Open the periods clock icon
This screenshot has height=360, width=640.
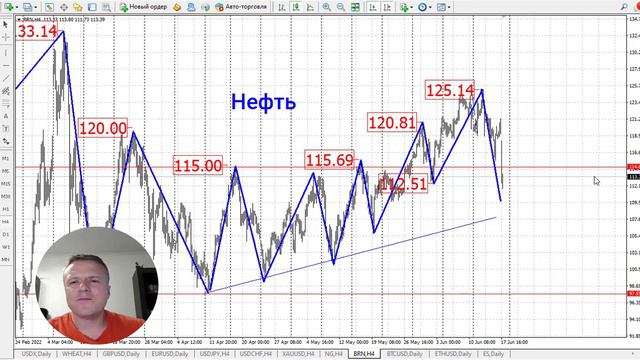[x=422, y=7]
